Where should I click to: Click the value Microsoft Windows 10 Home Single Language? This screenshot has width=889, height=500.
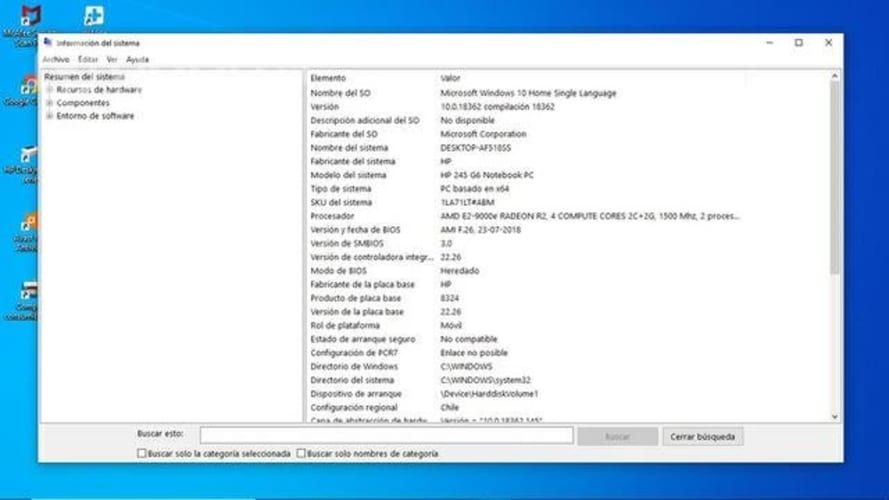point(528,93)
